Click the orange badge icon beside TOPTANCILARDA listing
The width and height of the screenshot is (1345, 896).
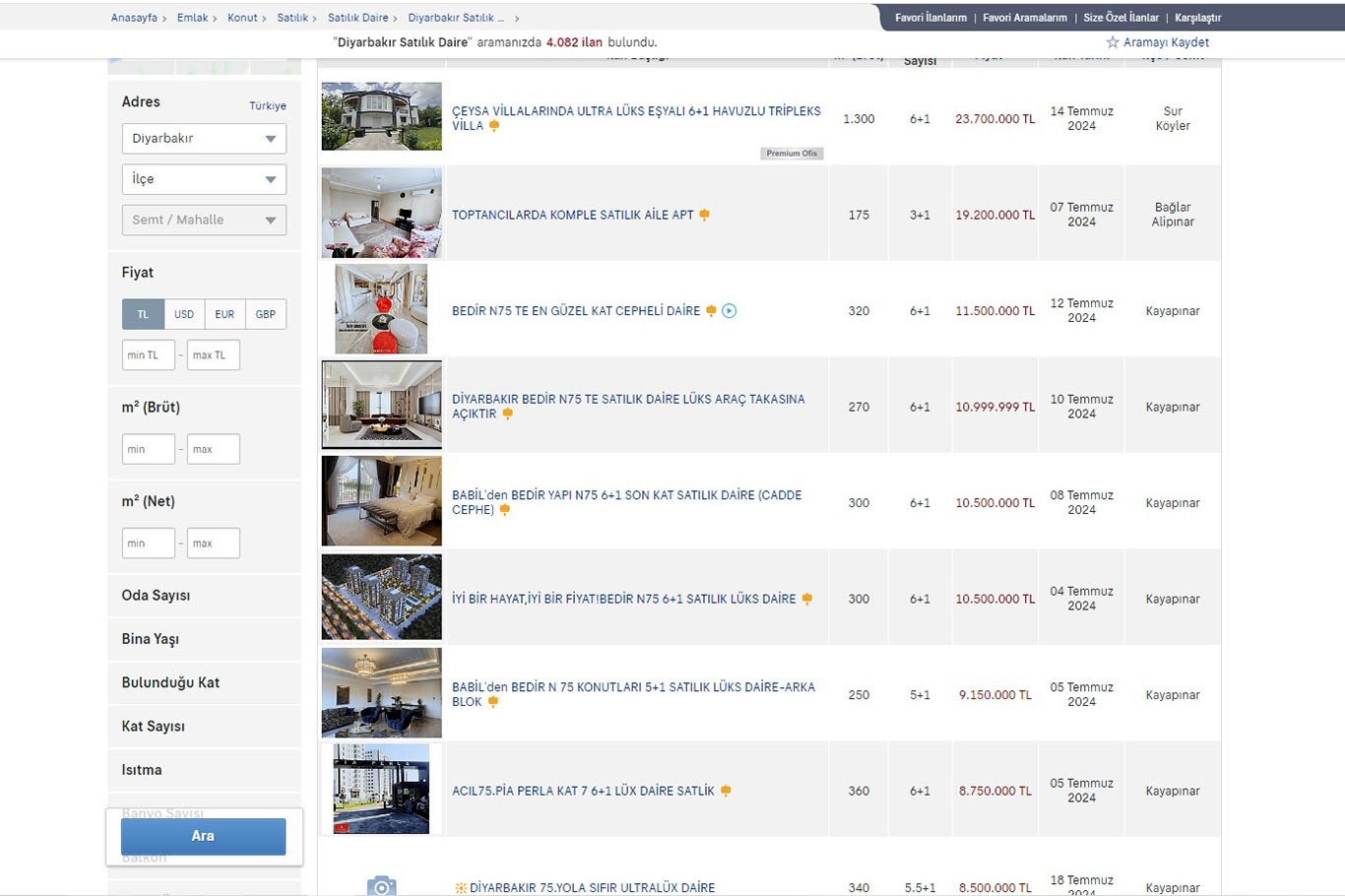tap(704, 215)
